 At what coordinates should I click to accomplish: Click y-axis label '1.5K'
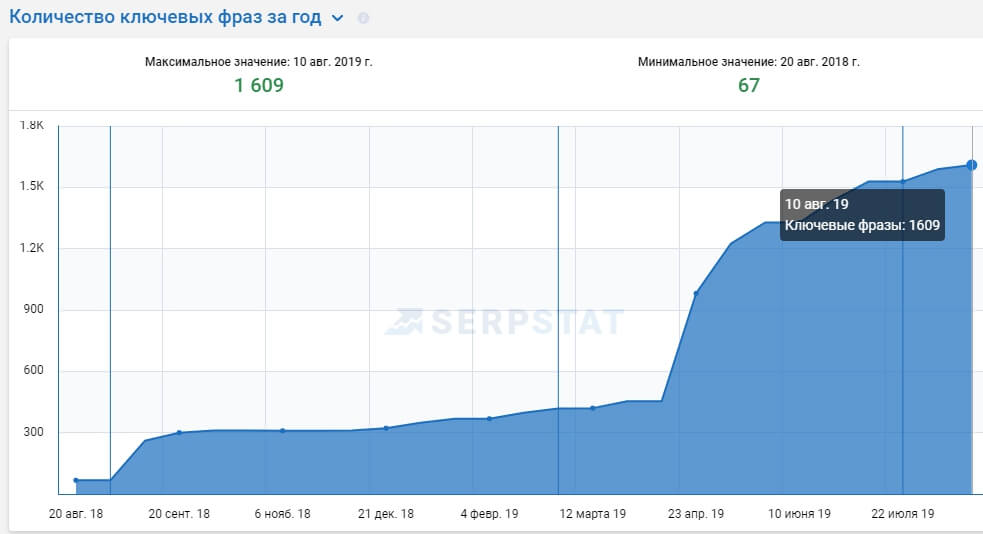pos(32,186)
